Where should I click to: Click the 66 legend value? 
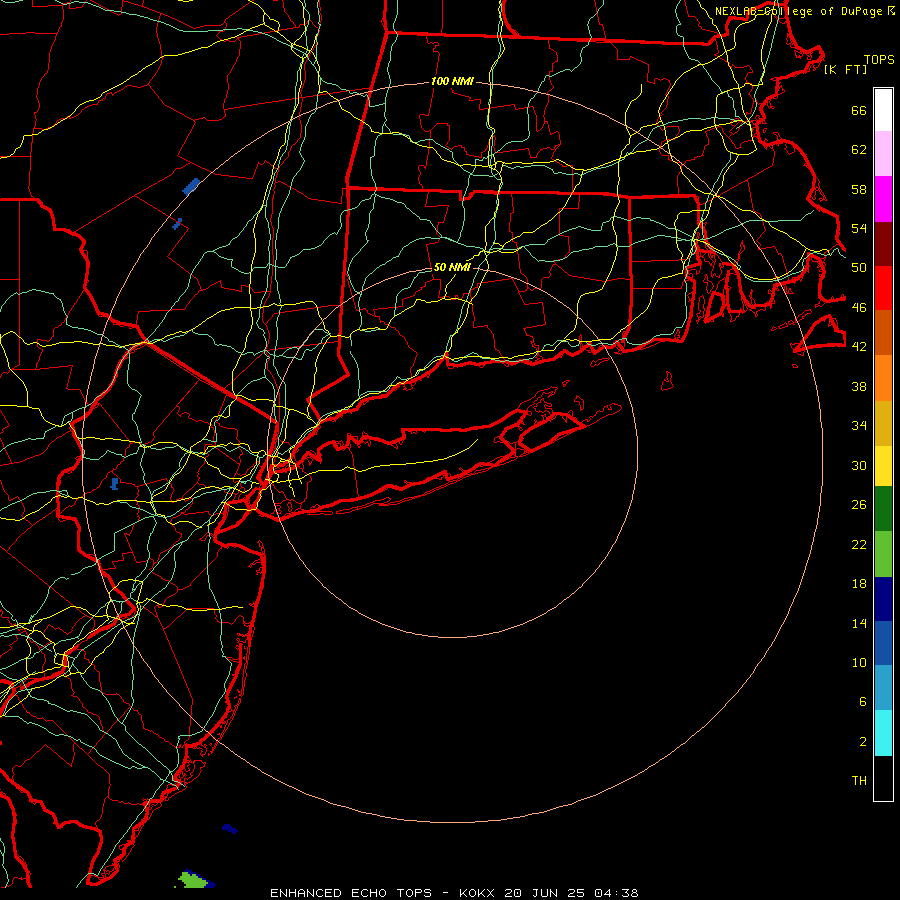click(859, 110)
